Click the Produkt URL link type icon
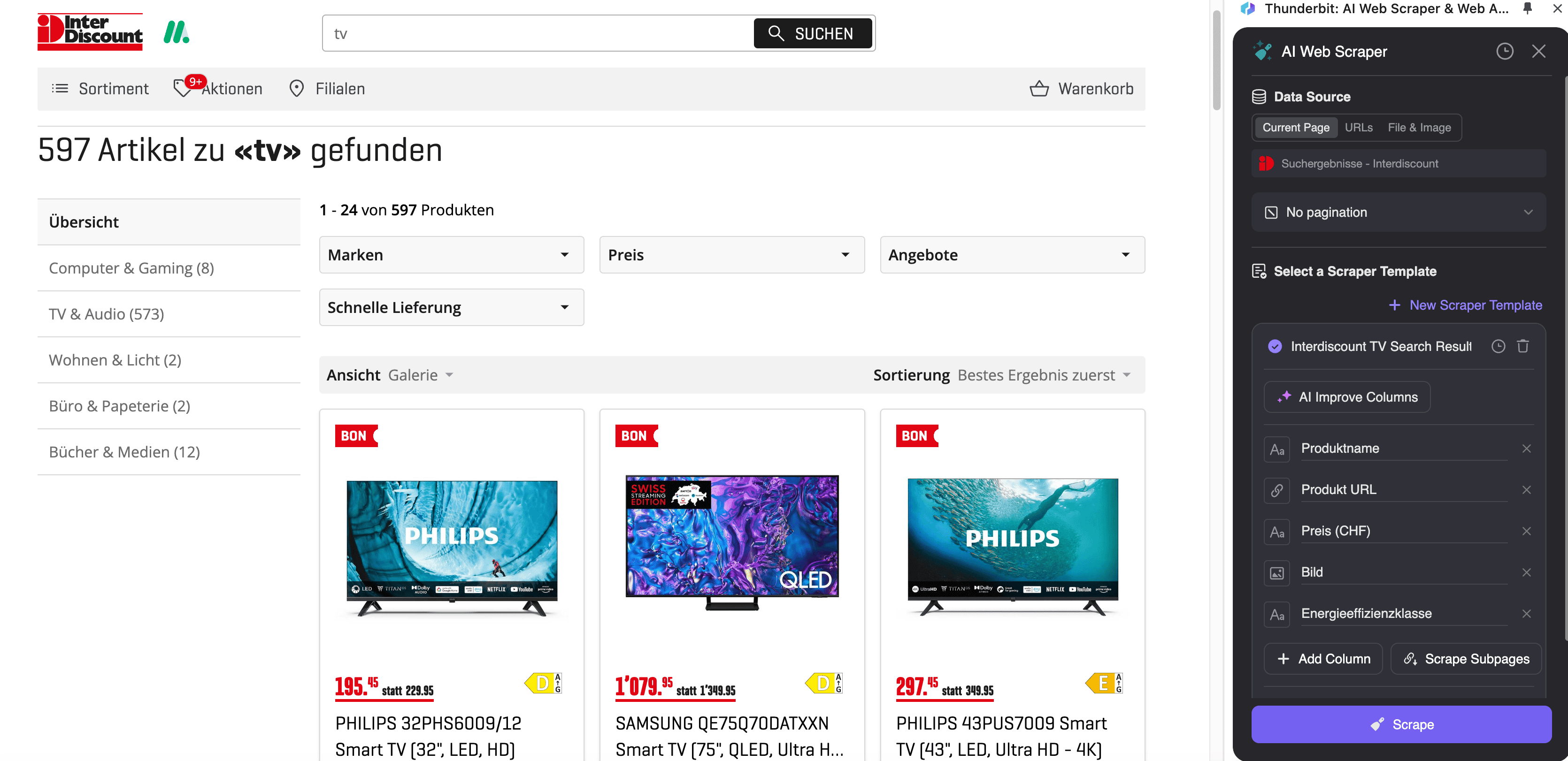This screenshot has width=1568, height=761. click(x=1276, y=490)
